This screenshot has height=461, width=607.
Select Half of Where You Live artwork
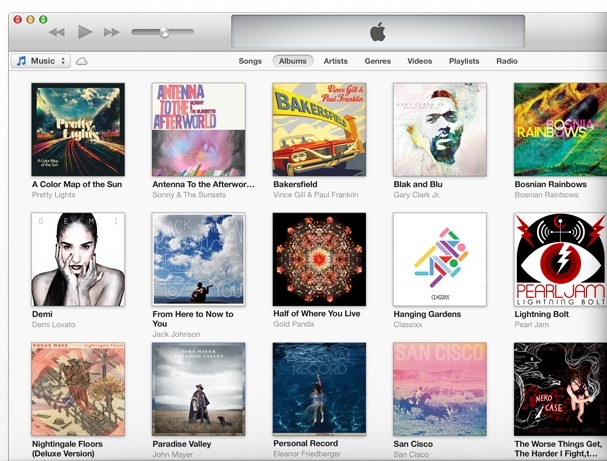(319, 259)
